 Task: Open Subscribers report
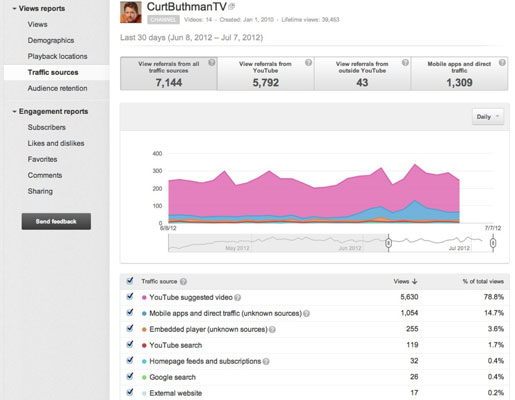point(47,127)
